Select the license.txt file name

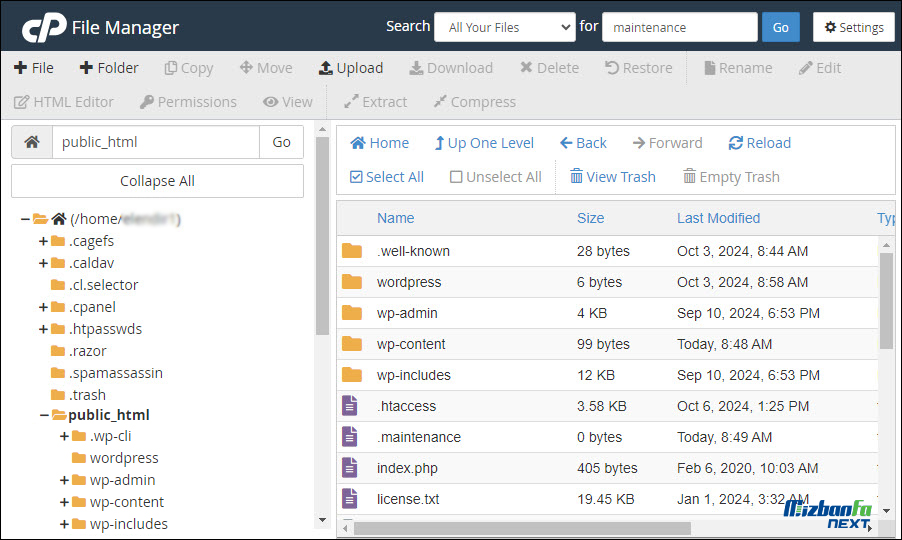[408, 499]
